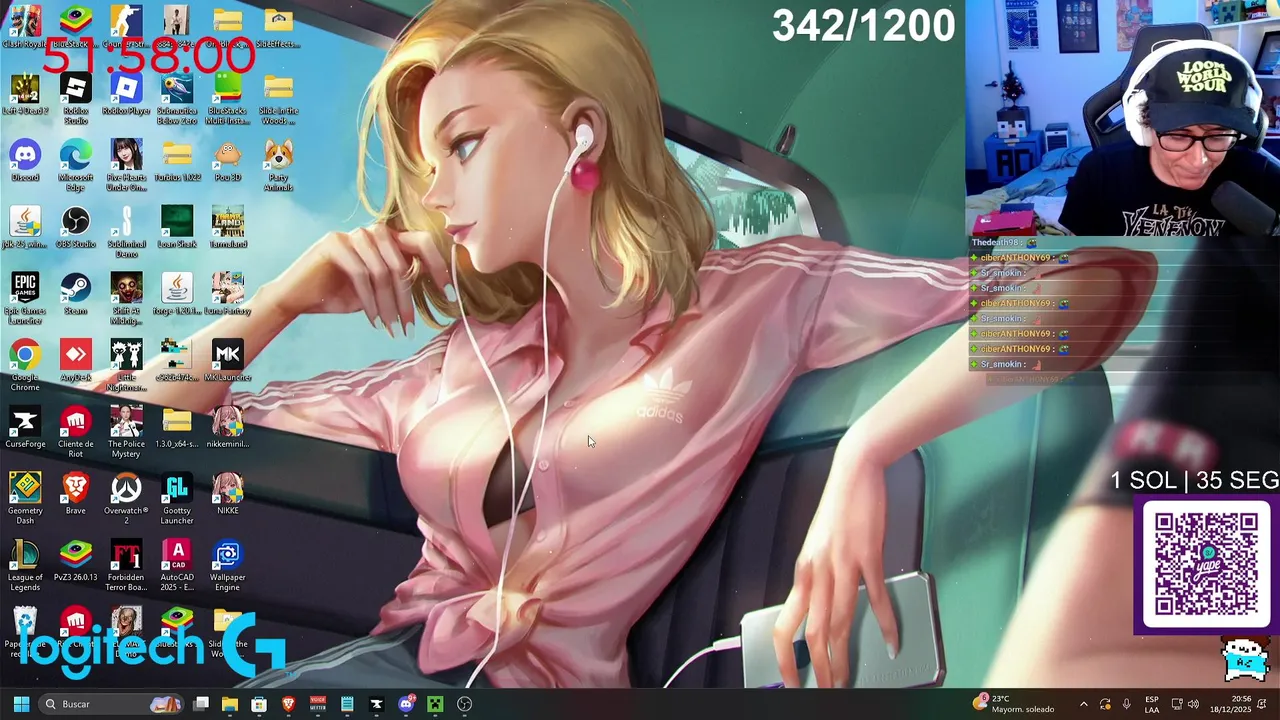Open OBS Studio desktop icon

click(76, 228)
